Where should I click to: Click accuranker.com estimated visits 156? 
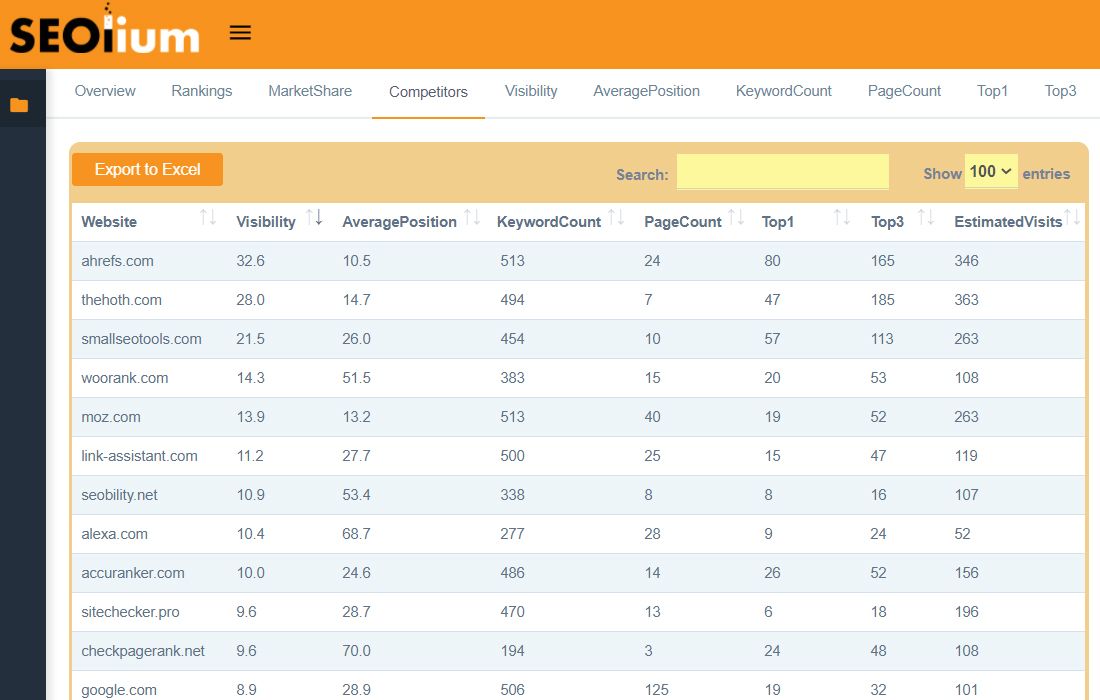(x=966, y=573)
